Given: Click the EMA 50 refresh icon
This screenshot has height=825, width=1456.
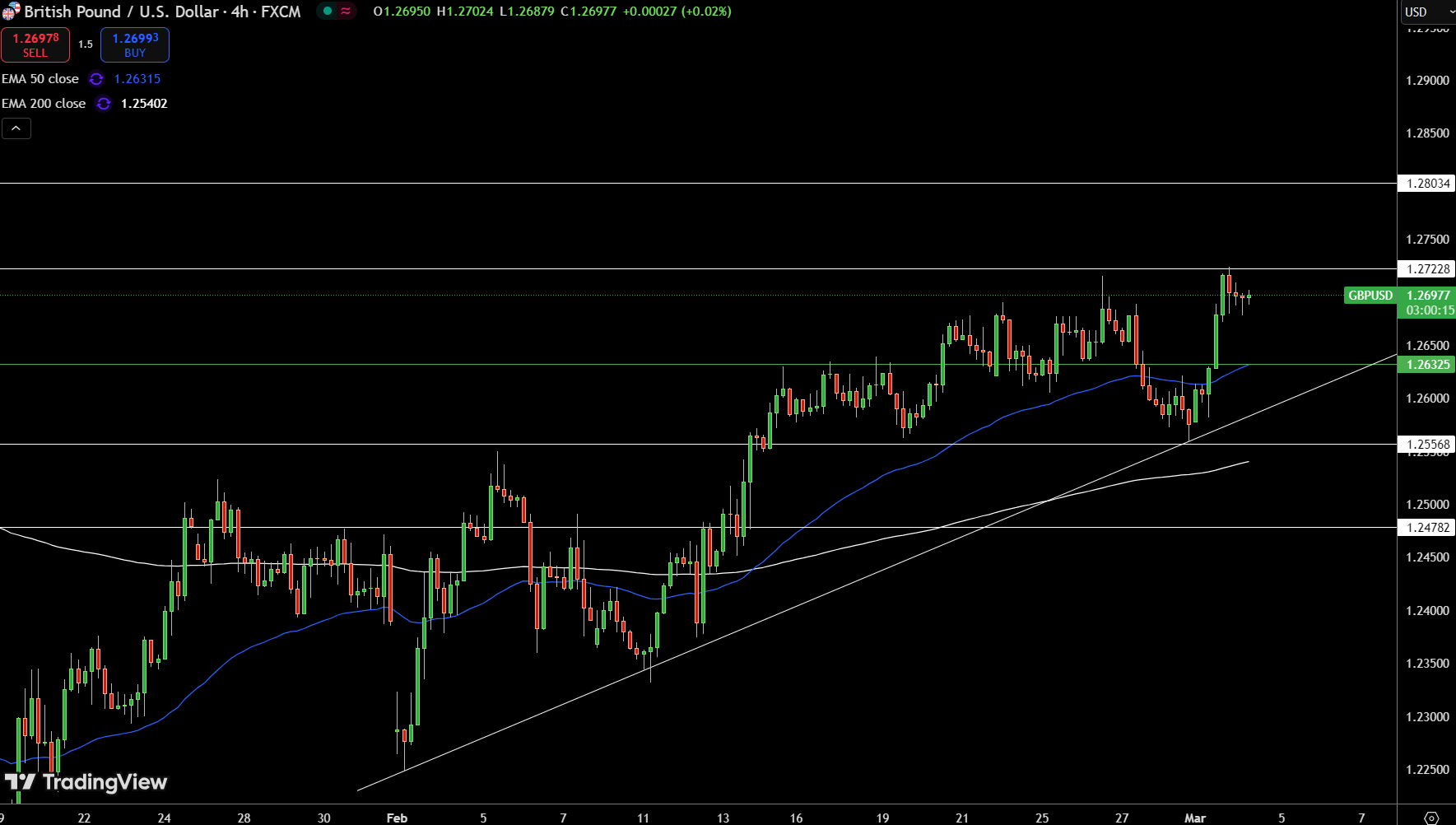Looking at the screenshot, I should tap(96, 79).
